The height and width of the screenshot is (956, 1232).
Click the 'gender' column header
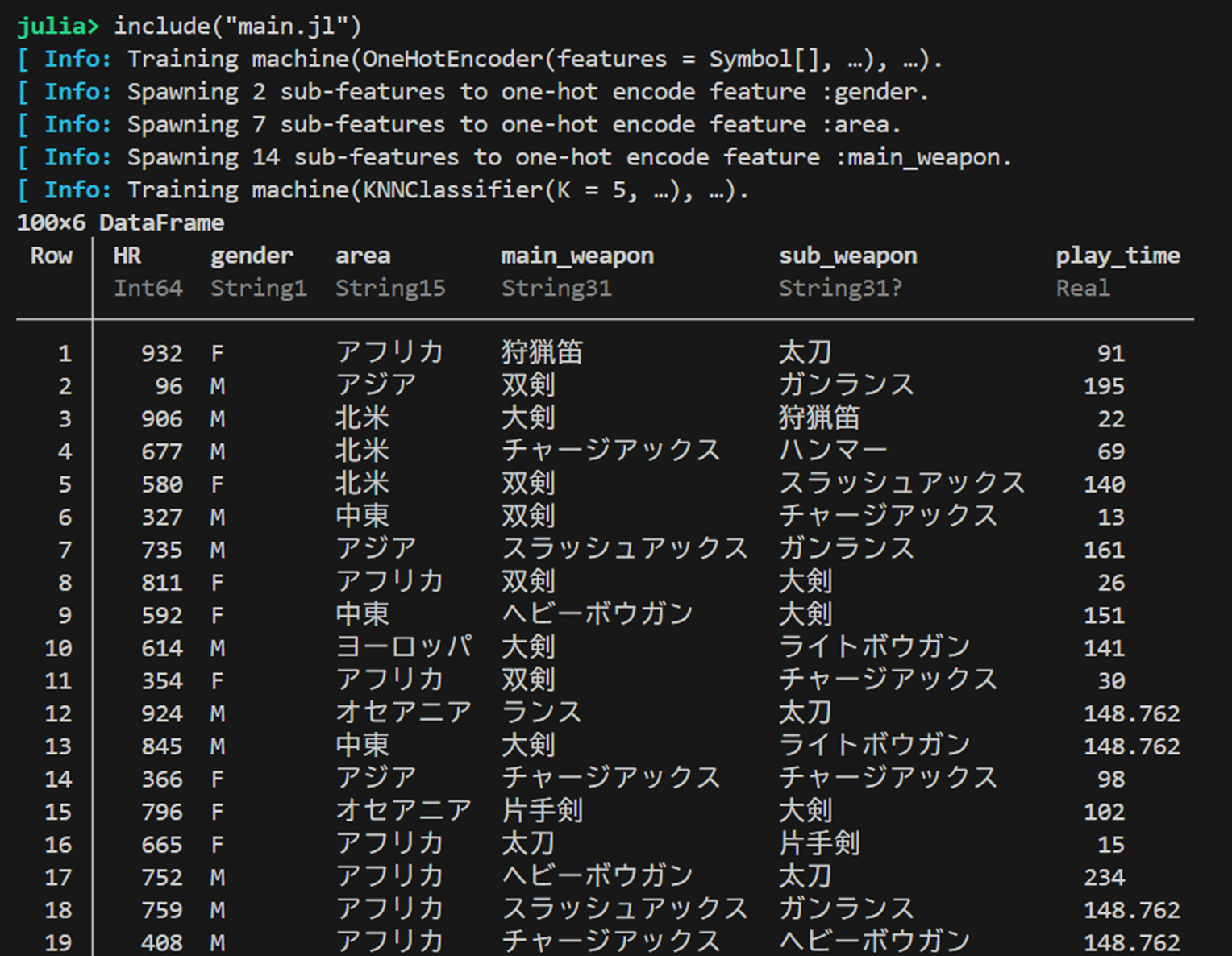[252, 257]
